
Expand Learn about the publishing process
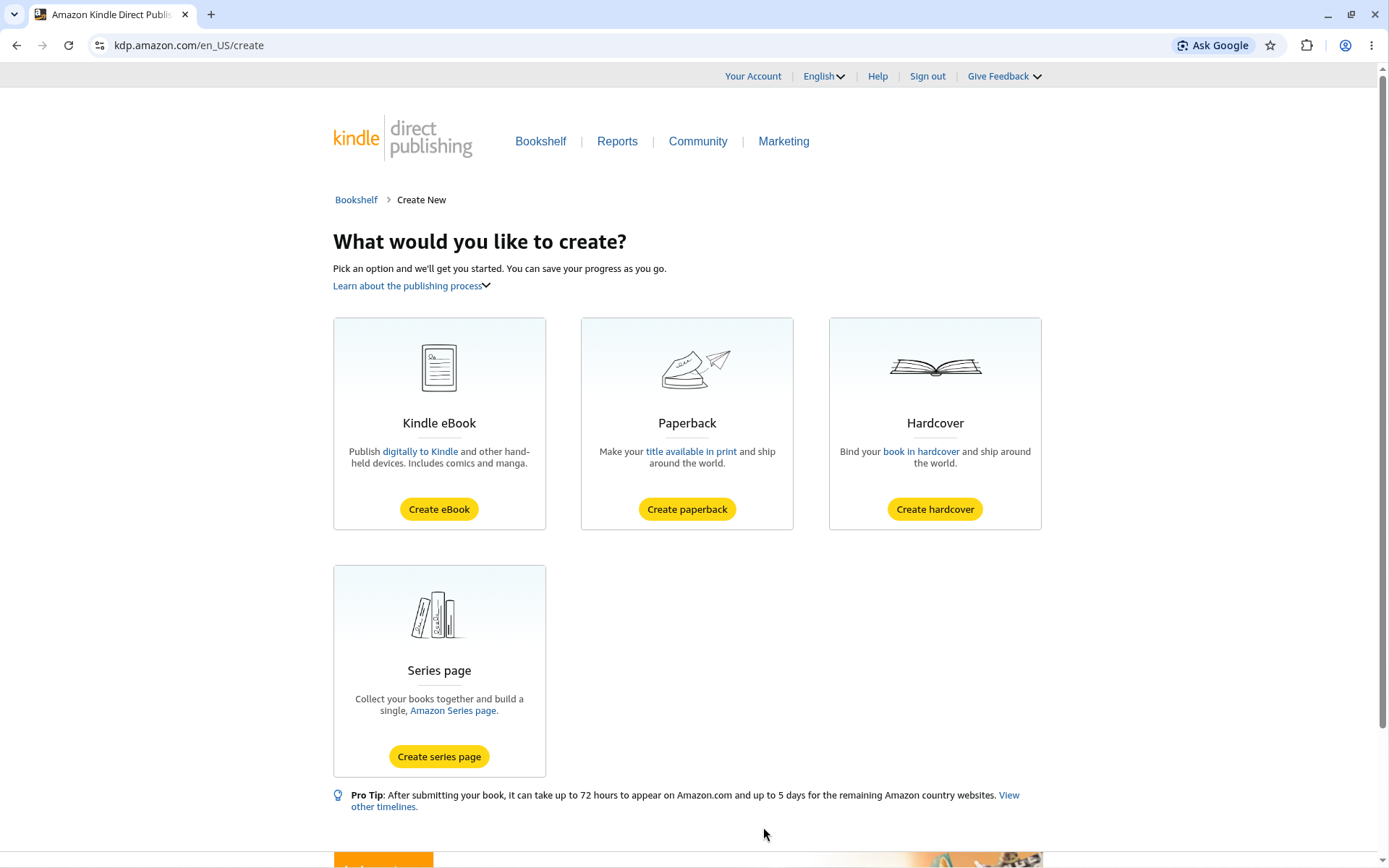pos(412,286)
